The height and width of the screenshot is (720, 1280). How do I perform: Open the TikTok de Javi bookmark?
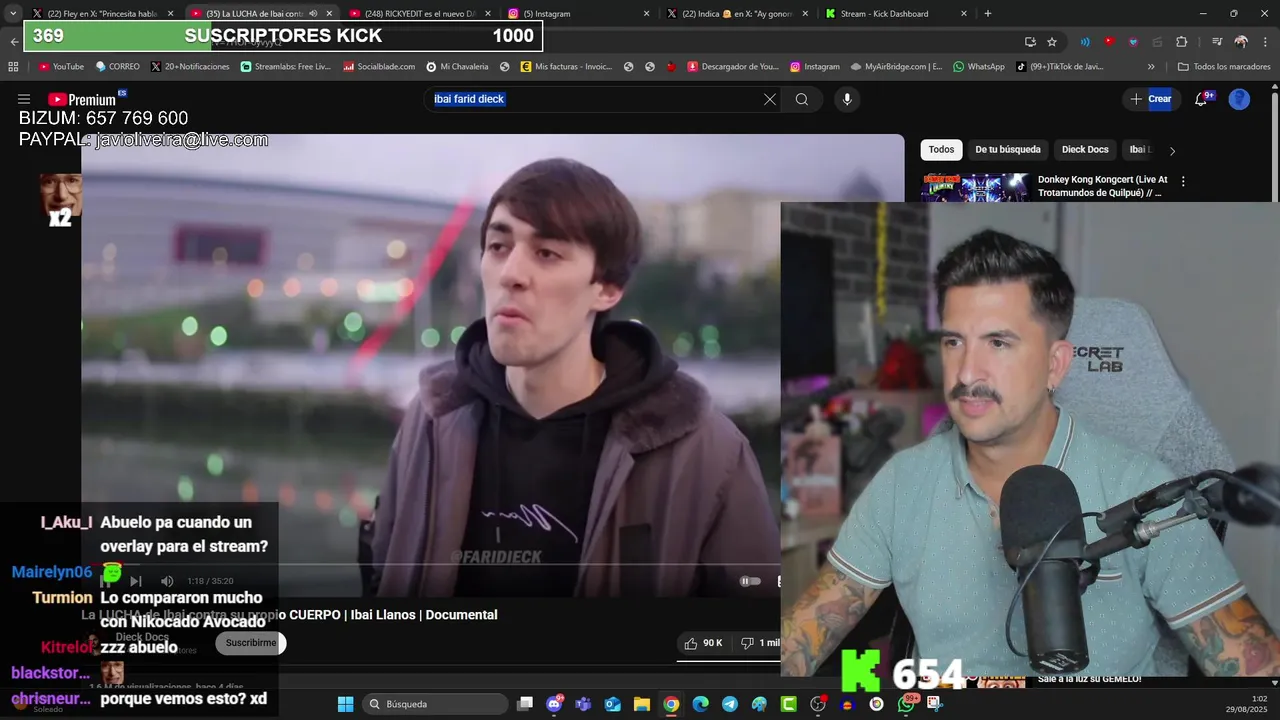[x=1060, y=67]
